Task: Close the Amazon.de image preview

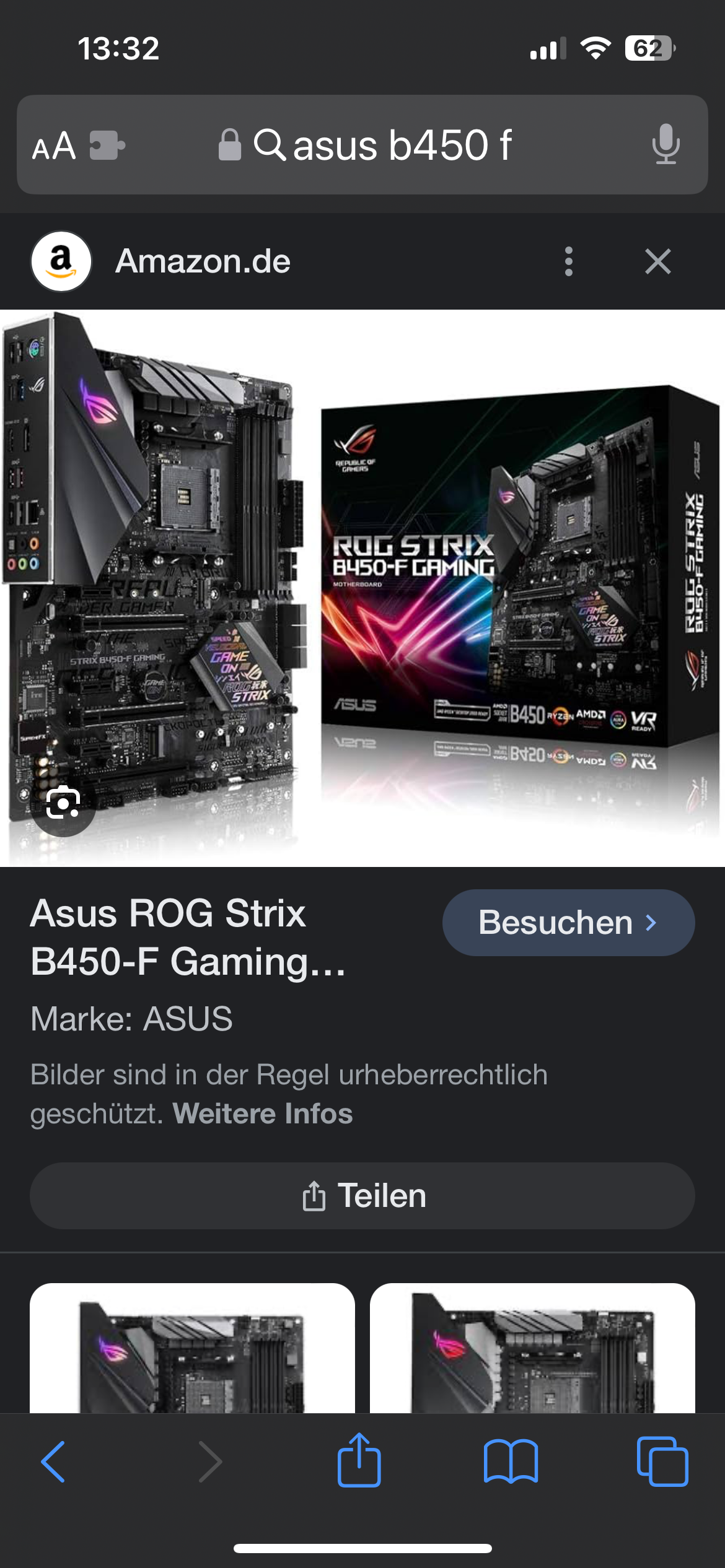Action: [658, 261]
